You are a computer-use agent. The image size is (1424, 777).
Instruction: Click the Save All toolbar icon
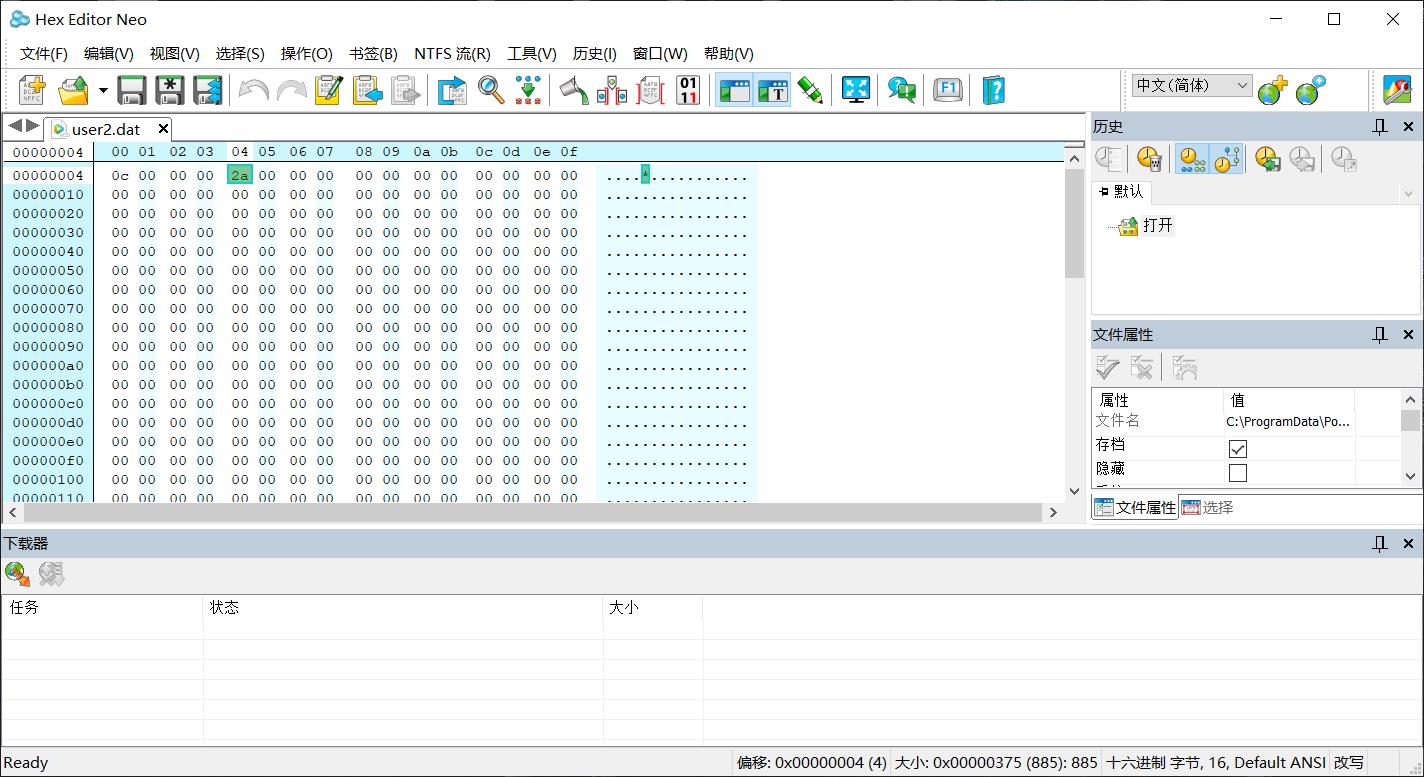click(207, 90)
